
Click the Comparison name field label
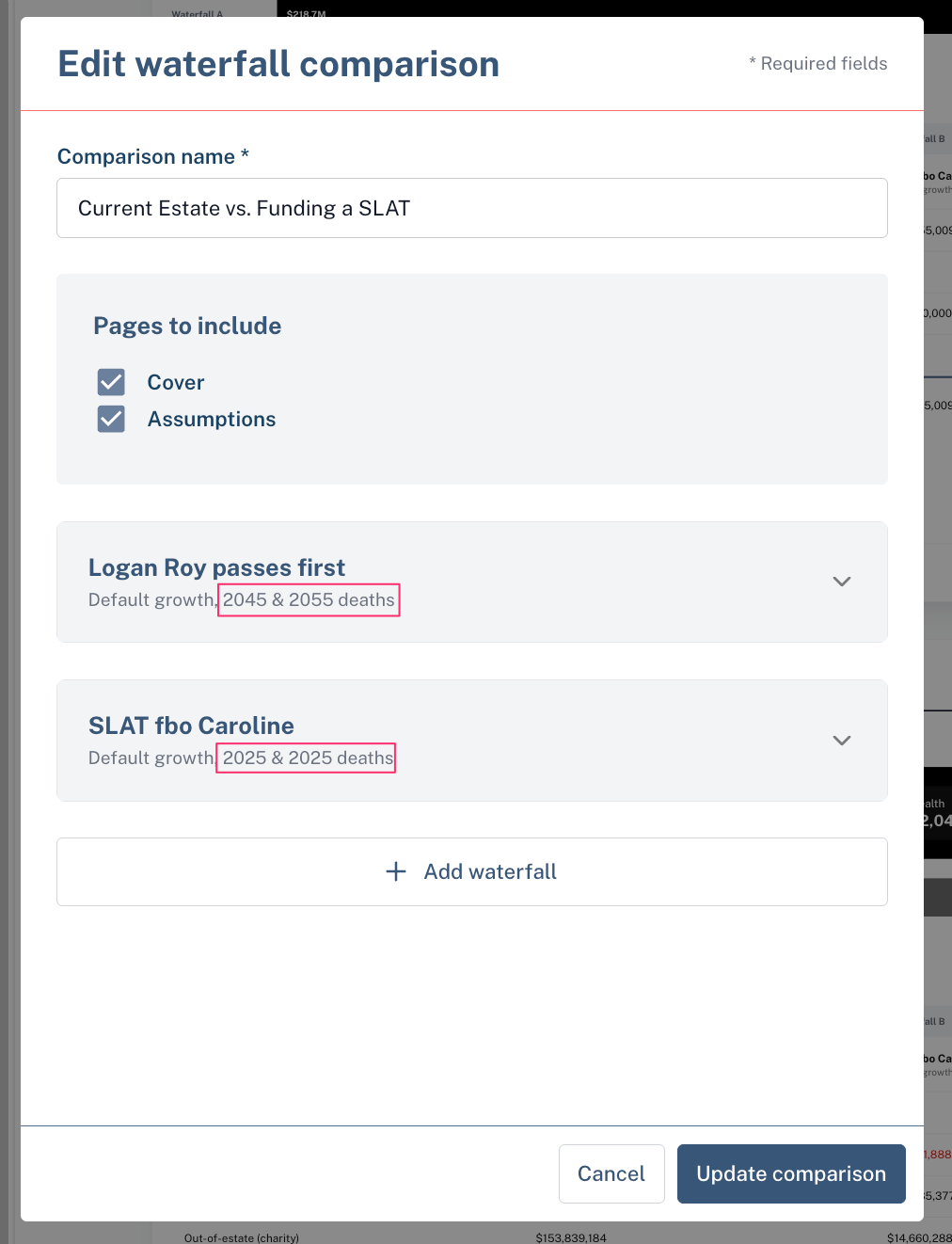(x=153, y=156)
